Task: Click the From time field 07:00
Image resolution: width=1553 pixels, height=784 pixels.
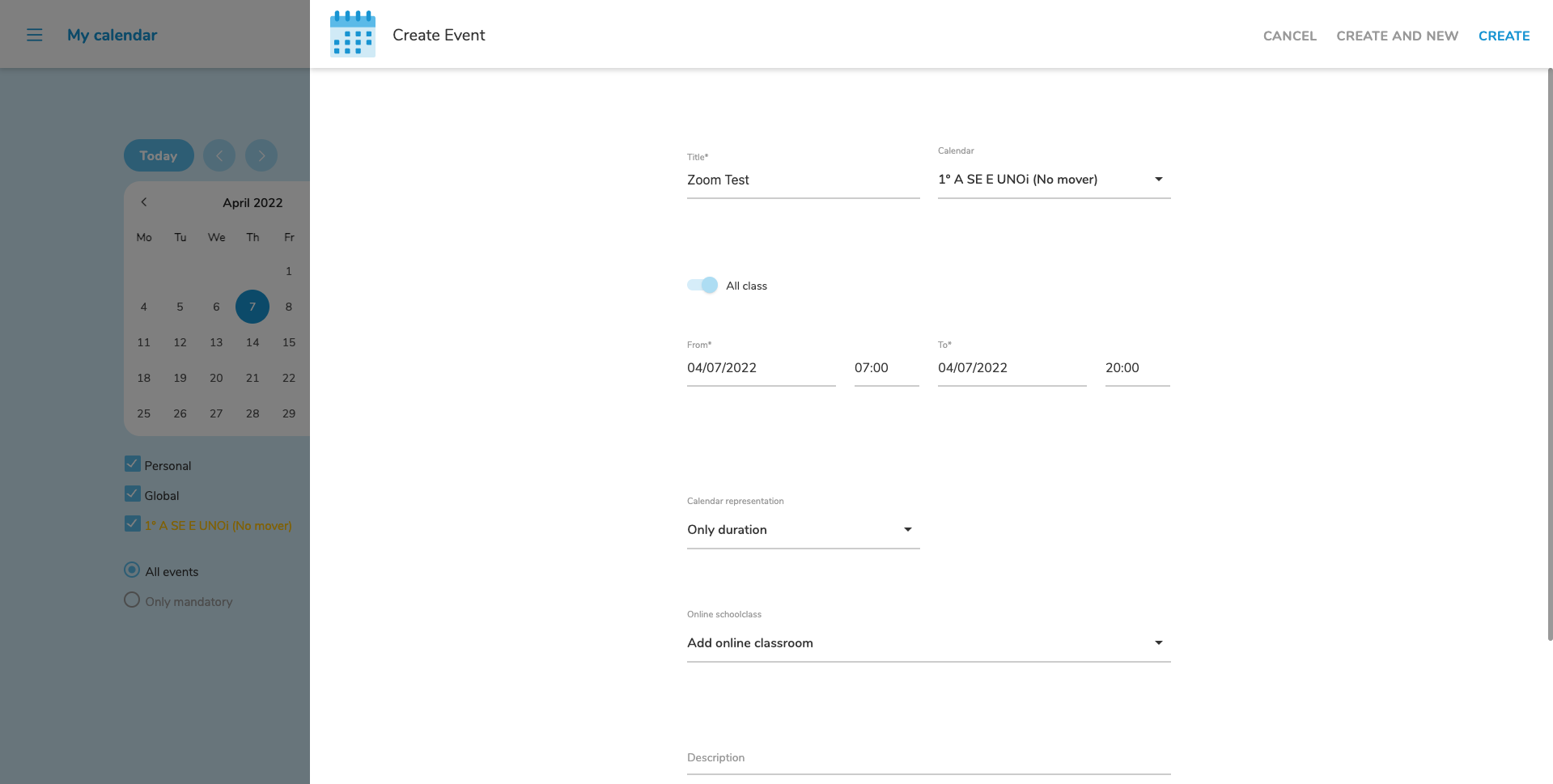Action: pyautogui.click(x=885, y=368)
